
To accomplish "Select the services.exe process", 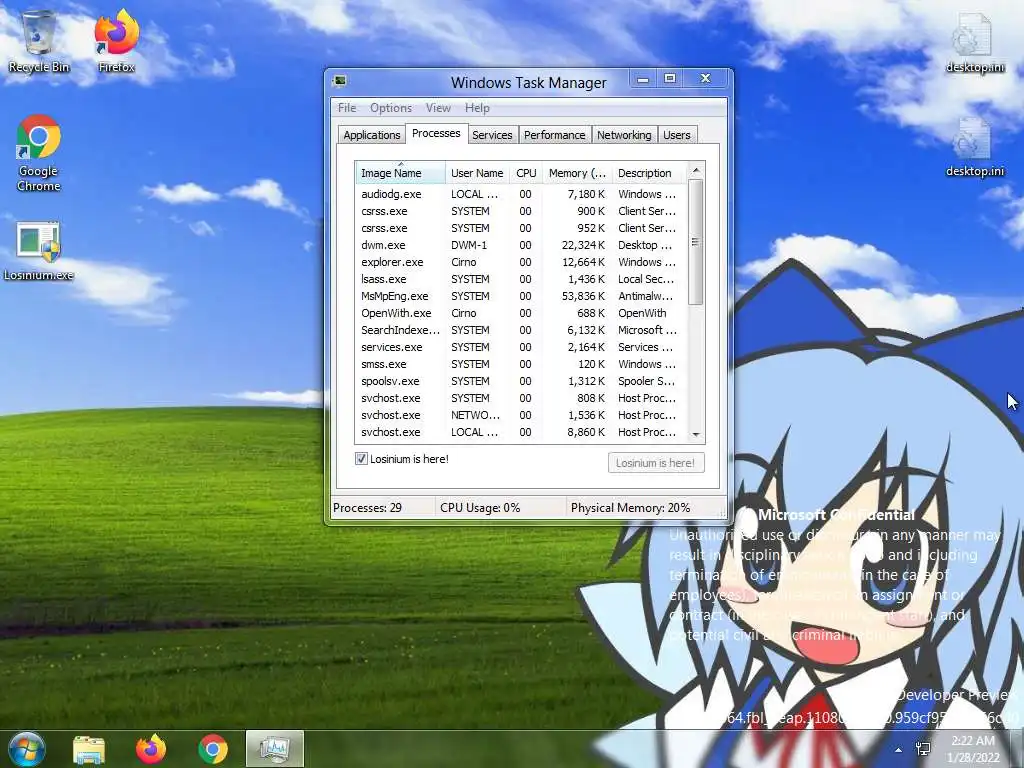I will 521,347.
